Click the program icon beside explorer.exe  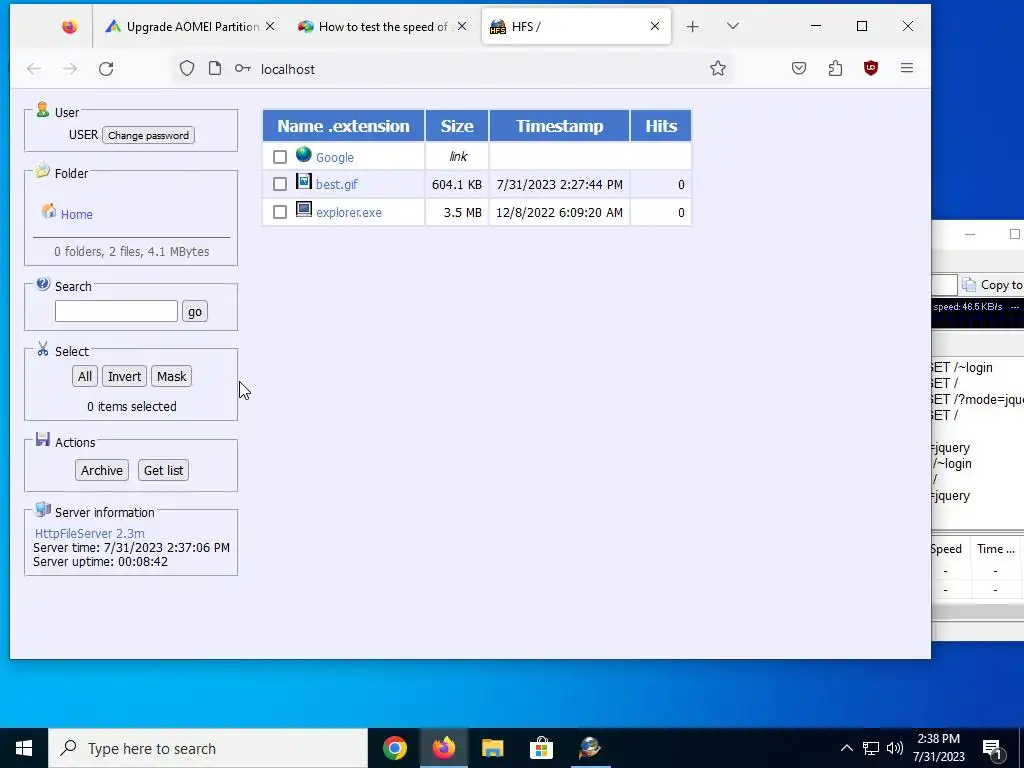(x=304, y=209)
